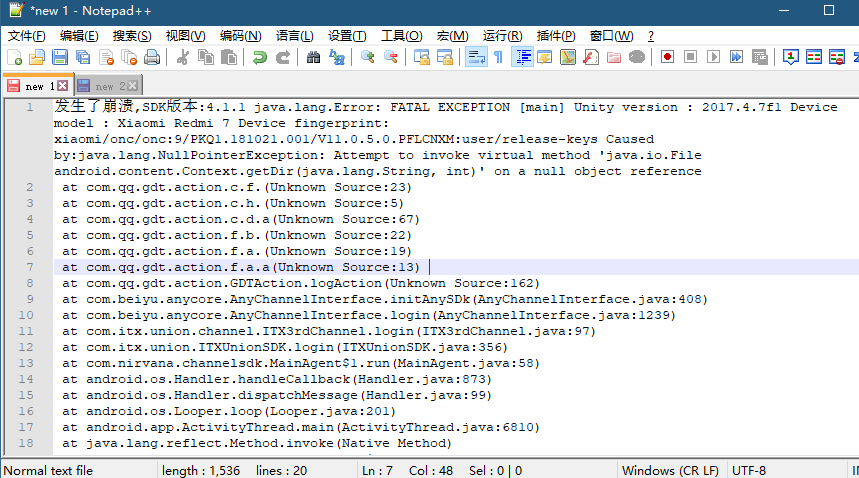Toggle show all characters pilcrow icon
Viewport: 859px width, 478px height.
[499, 57]
